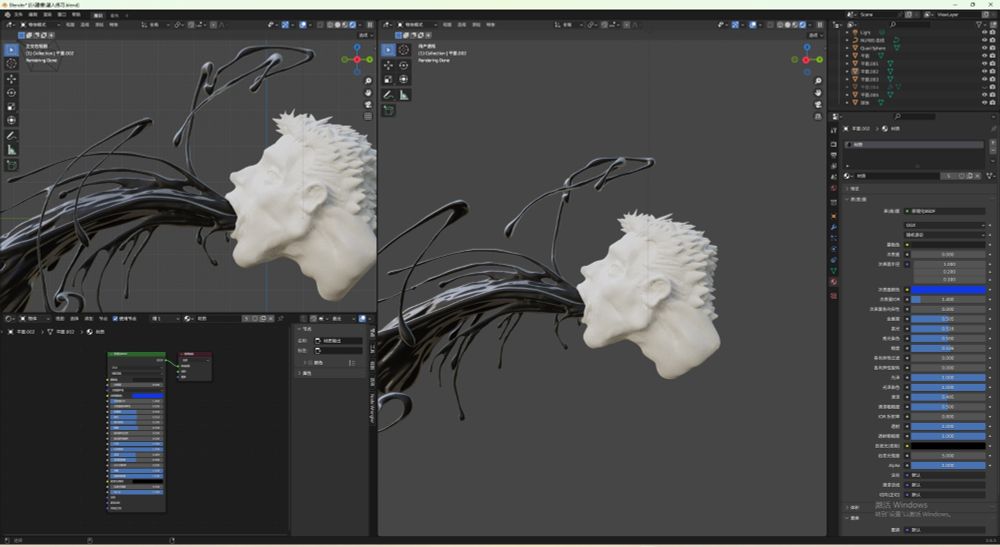Hide the Light object in outliner
The width and height of the screenshot is (1000, 547).
[984, 32]
